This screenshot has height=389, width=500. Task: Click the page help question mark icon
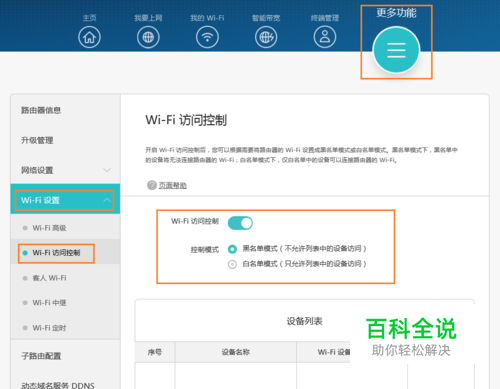(152, 185)
